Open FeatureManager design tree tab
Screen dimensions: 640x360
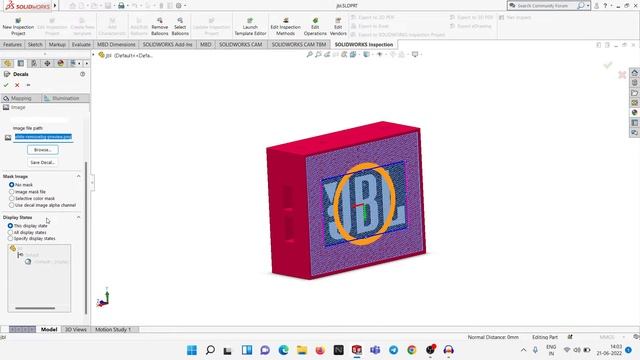(7, 63)
